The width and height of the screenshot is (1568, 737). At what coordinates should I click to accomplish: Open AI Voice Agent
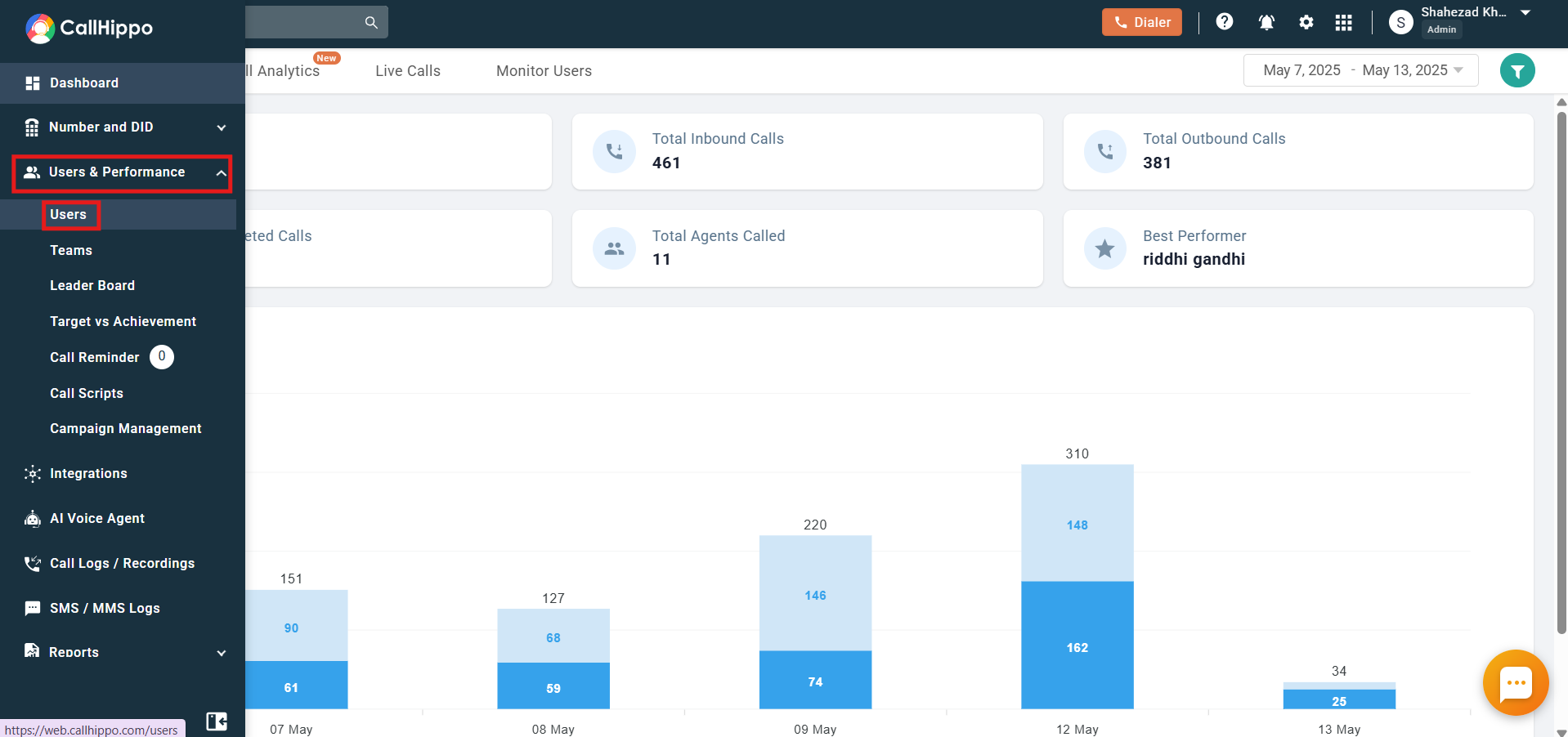click(97, 518)
